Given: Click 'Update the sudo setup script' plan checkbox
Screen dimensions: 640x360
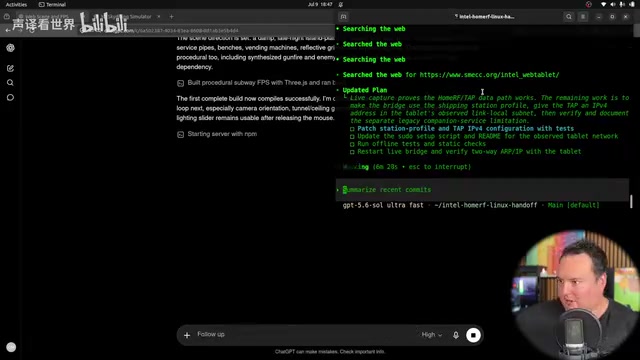Looking at the screenshot, I should click(x=352, y=137).
